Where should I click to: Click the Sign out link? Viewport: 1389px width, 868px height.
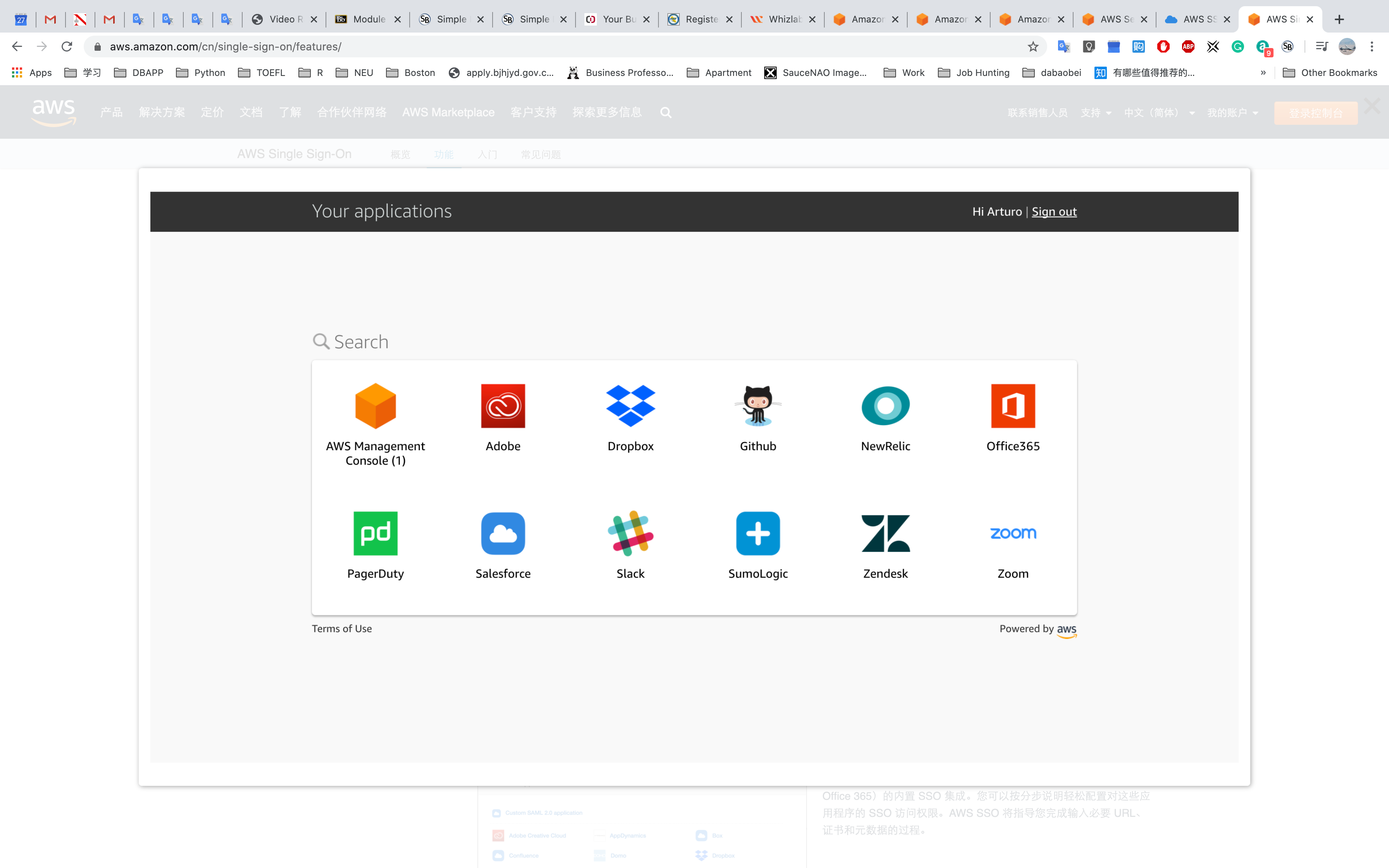1054,212
